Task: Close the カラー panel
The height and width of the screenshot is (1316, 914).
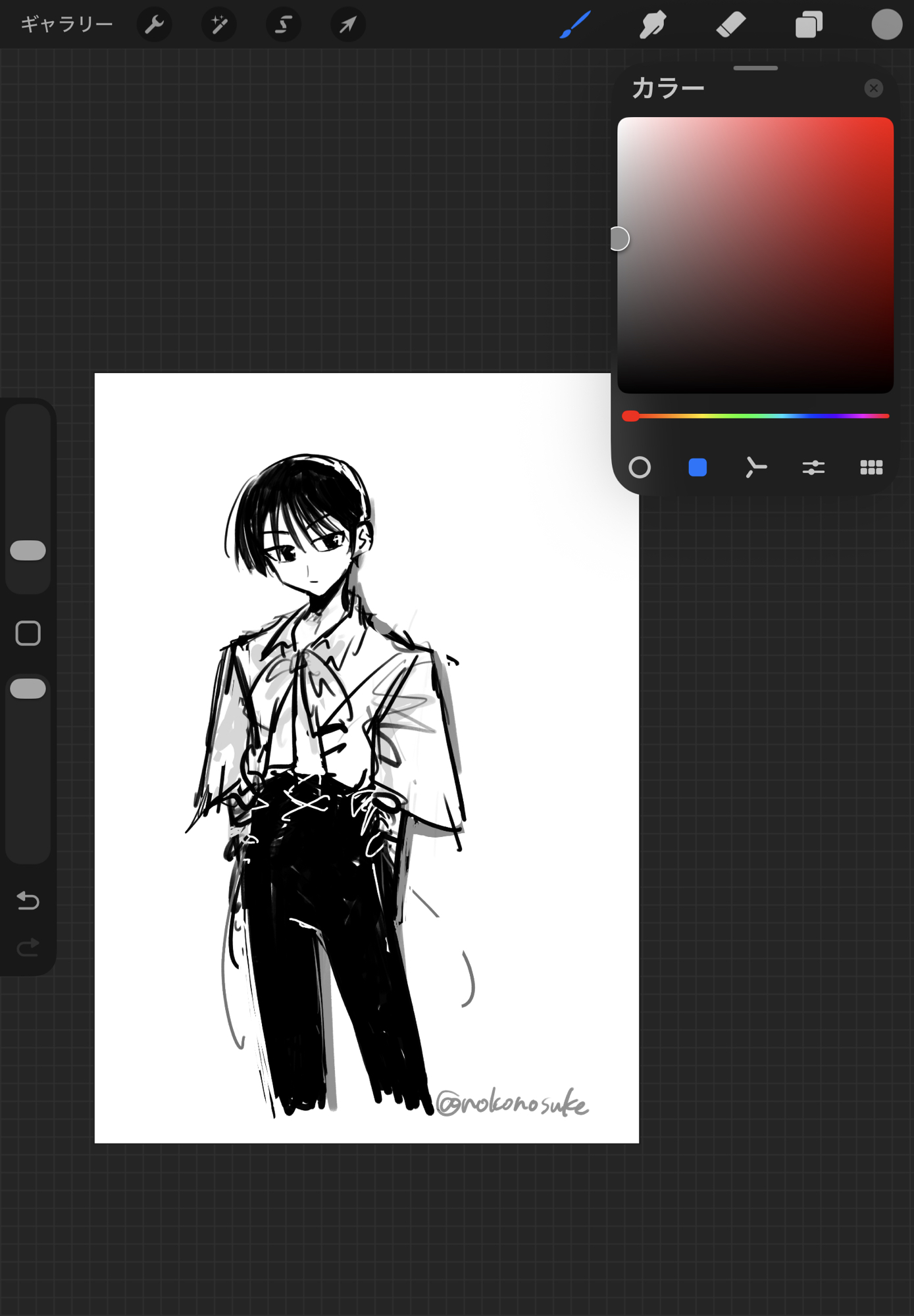Action: click(873, 88)
